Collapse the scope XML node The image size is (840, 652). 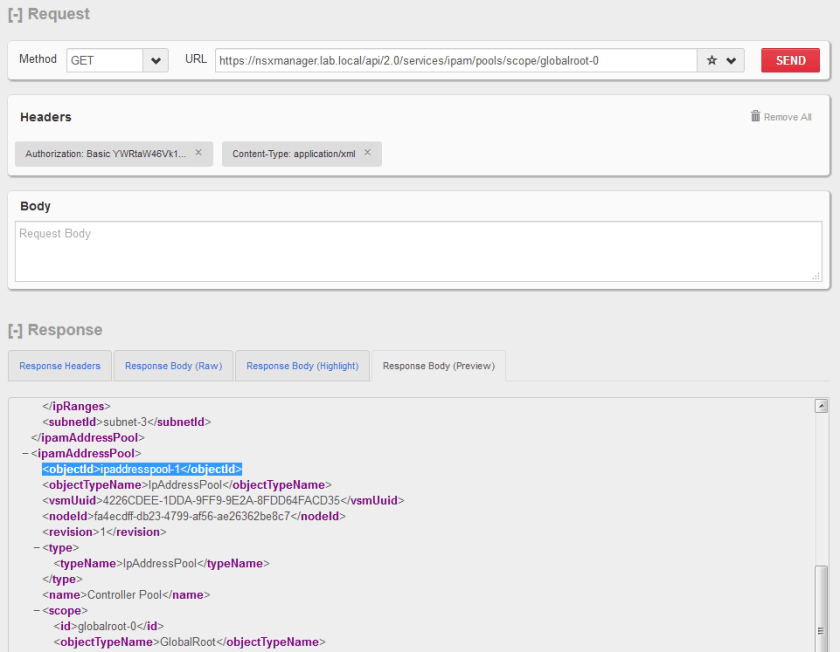tap(36, 610)
